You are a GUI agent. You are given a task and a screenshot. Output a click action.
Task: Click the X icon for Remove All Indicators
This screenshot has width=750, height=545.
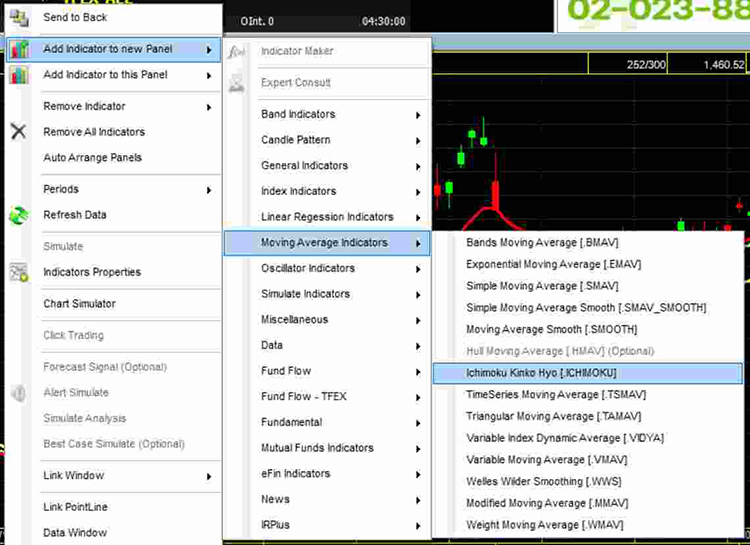click(19, 132)
